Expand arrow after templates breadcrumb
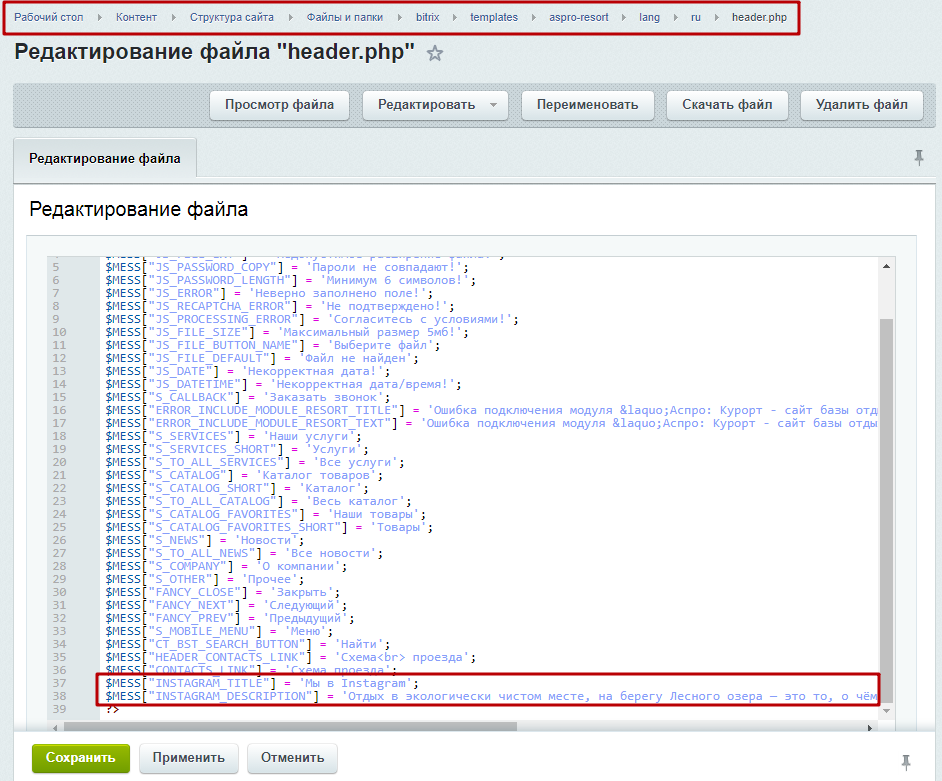The image size is (942, 781). pos(534,18)
